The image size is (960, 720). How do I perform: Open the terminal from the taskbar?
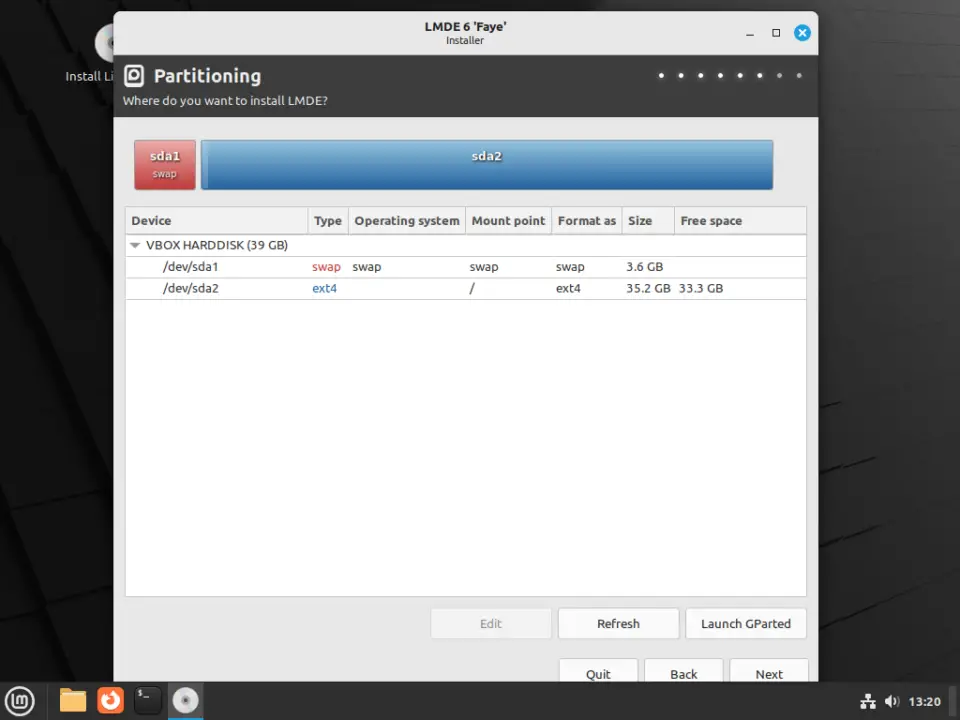pos(147,700)
